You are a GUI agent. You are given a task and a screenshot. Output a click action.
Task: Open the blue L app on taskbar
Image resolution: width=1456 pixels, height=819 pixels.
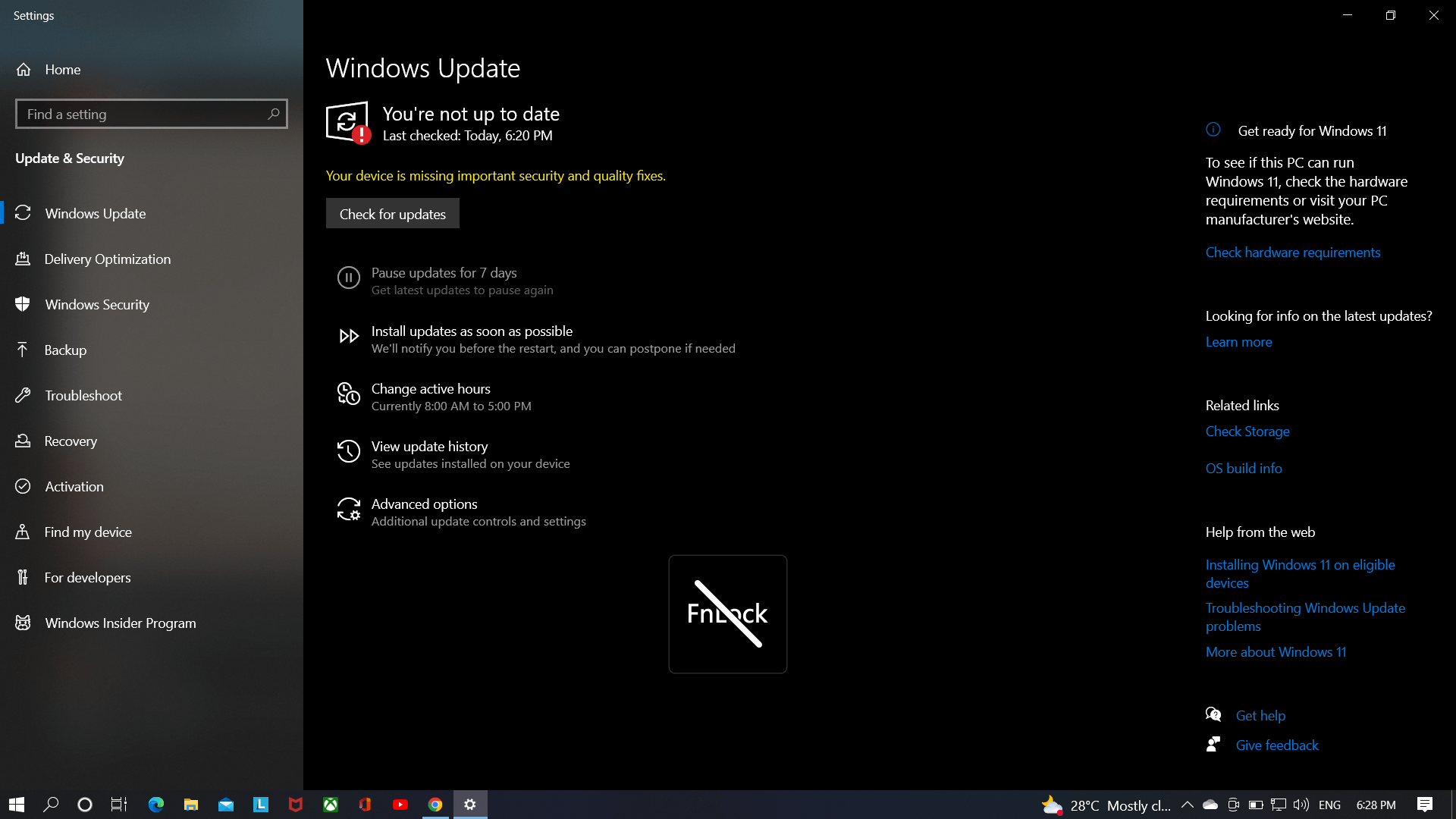pos(261,805)
